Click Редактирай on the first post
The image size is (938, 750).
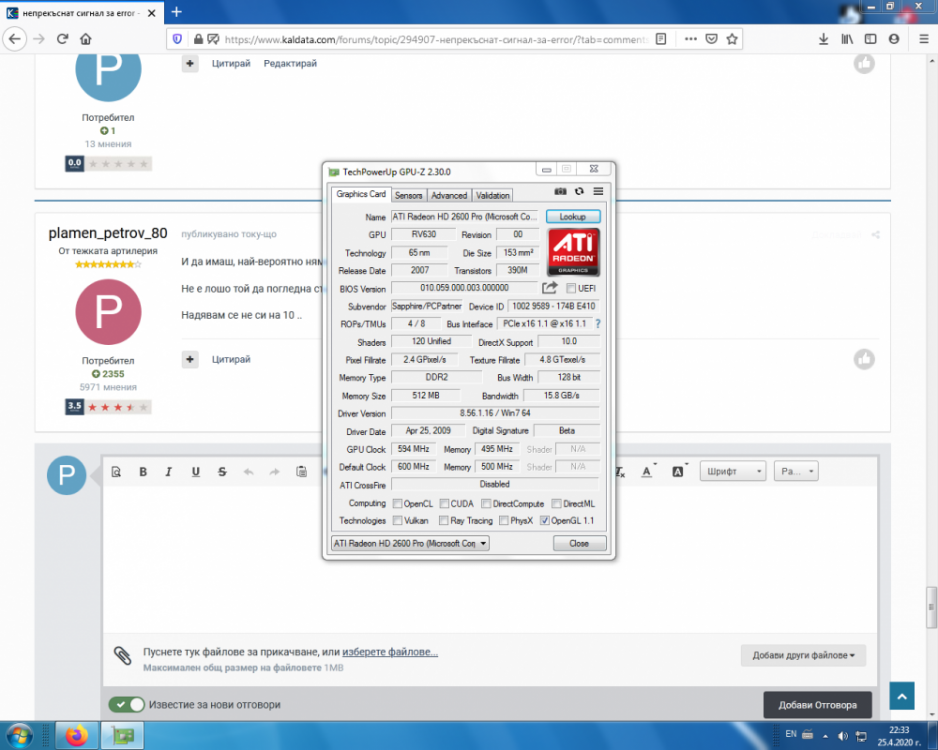(x=290, y=63)
